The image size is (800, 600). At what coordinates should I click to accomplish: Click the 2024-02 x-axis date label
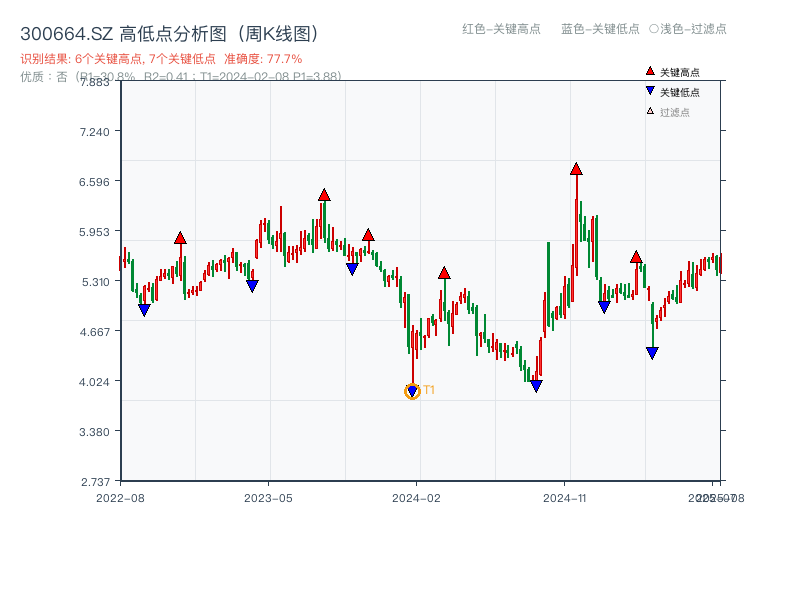[x=417, y=497]
